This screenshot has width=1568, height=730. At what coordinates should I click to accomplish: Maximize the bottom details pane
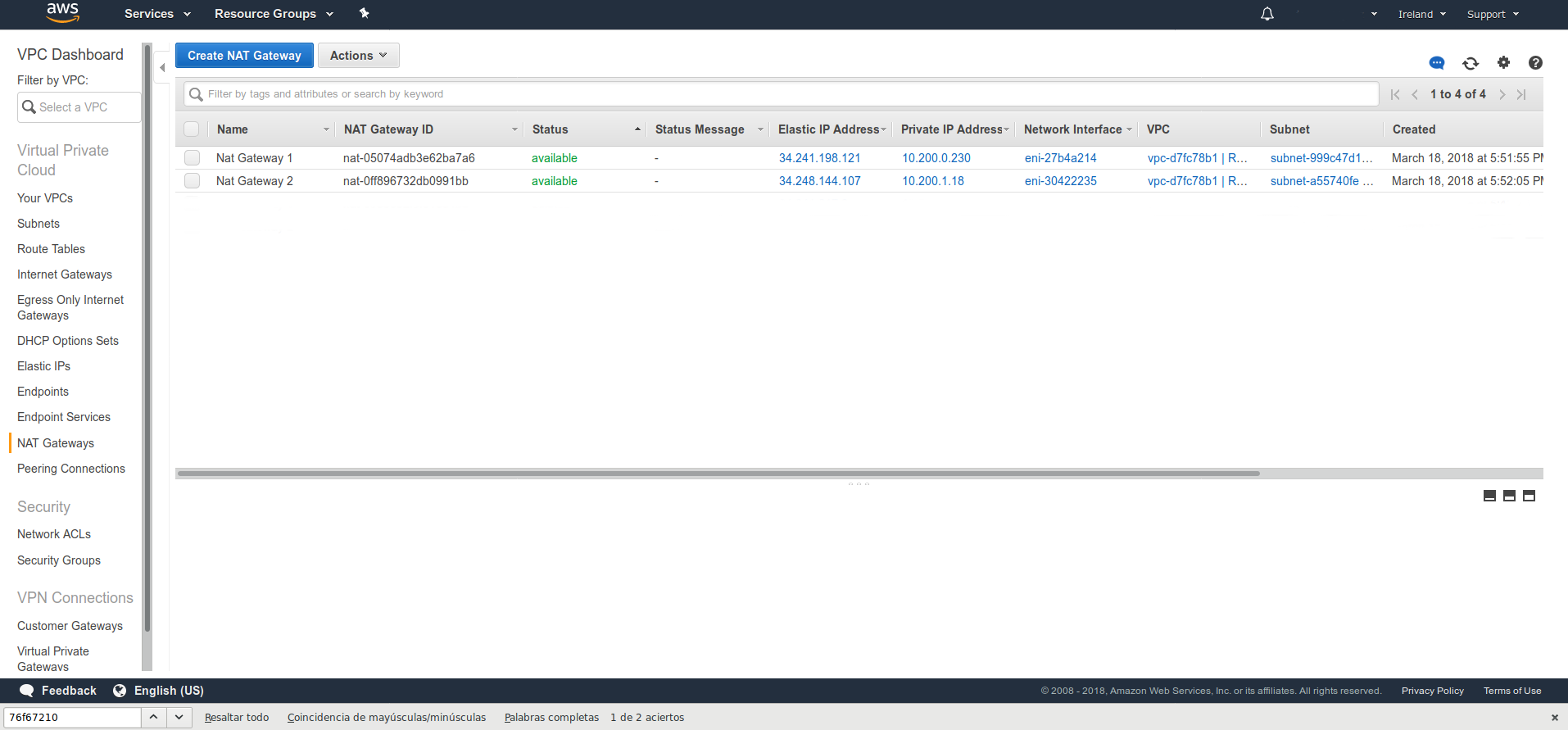click(x=1529, y=496)
